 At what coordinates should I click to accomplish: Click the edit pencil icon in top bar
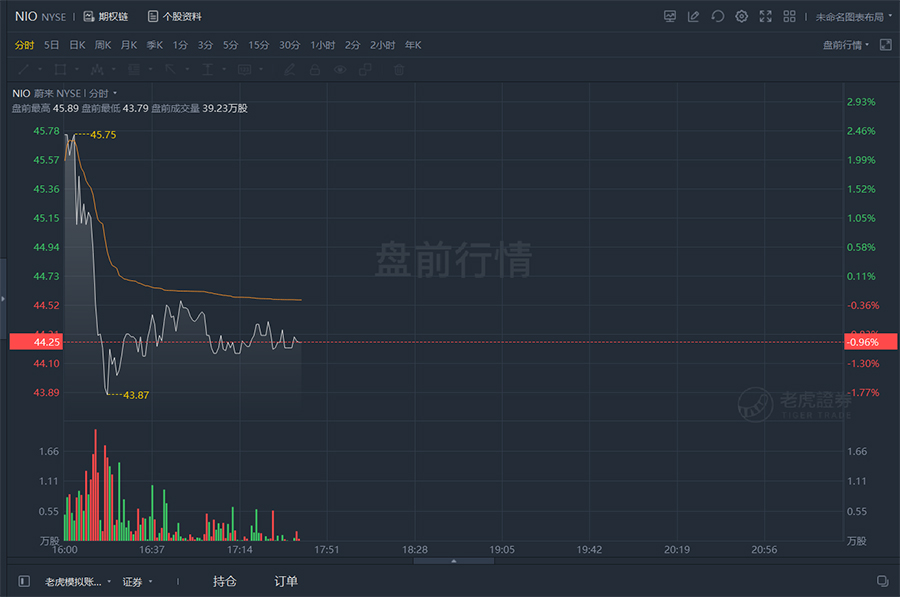[x=693, y=17]
